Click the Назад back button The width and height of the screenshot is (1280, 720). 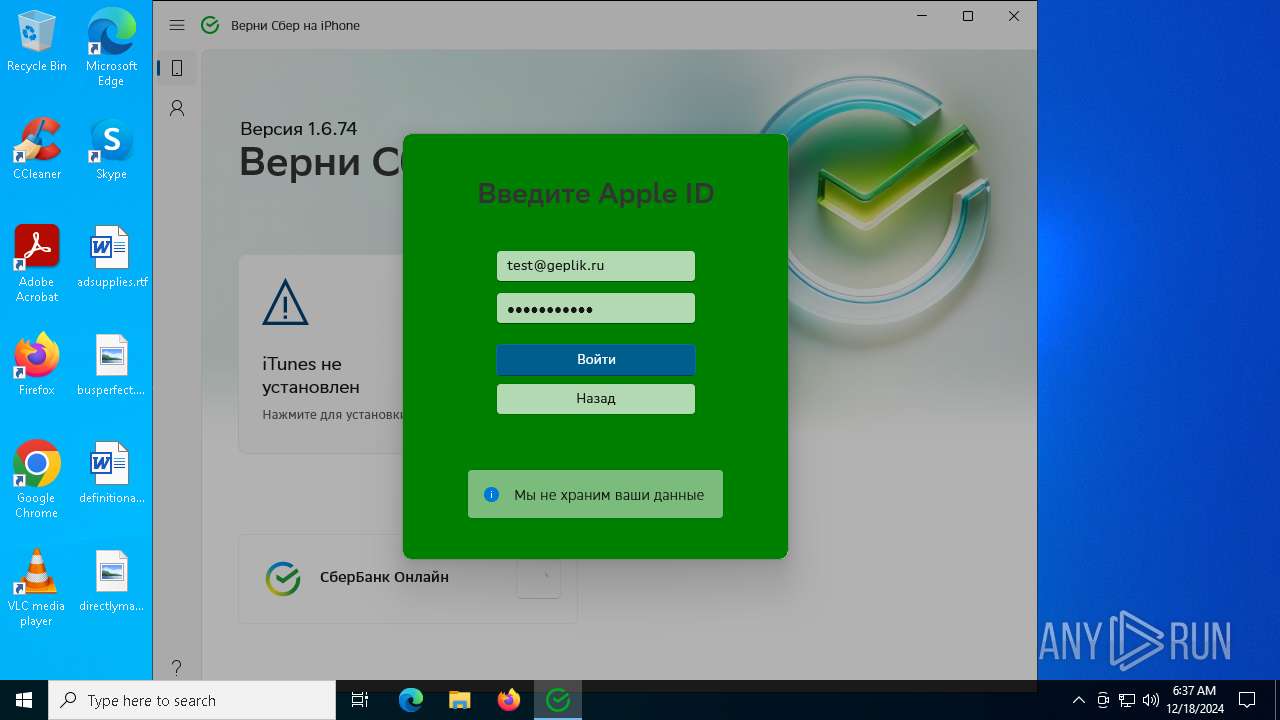(x=596, y=398)
